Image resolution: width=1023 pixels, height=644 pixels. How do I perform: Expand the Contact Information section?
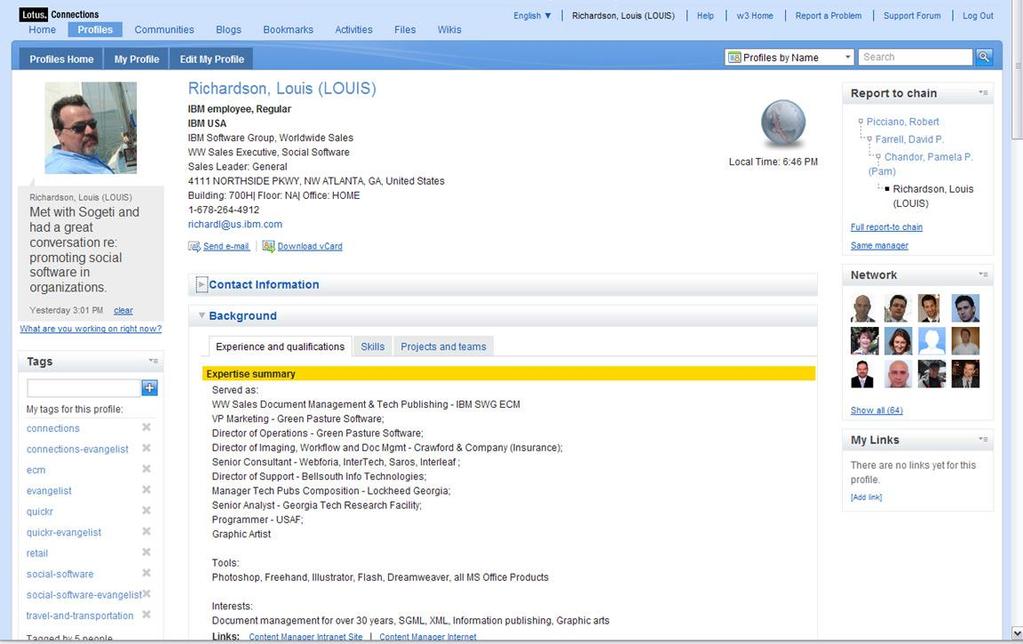(202, 284)
